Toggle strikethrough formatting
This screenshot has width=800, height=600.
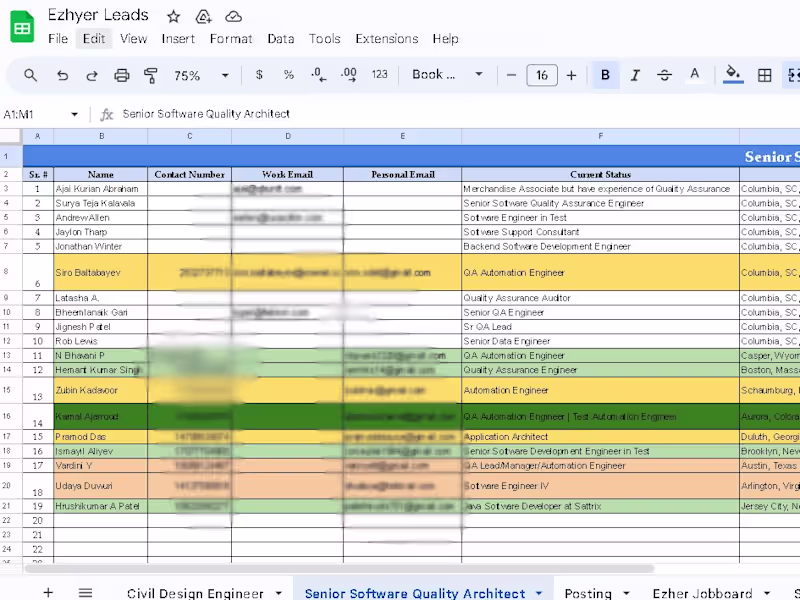click(665, 75)
